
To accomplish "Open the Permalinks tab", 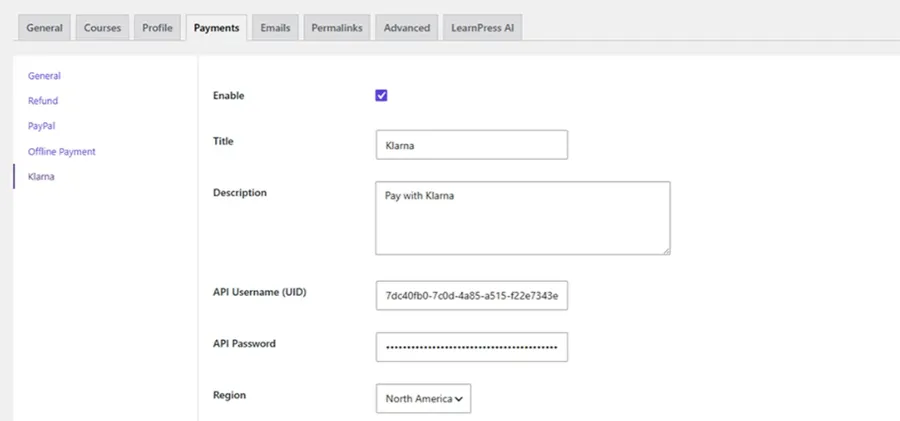I will (337, 28).
